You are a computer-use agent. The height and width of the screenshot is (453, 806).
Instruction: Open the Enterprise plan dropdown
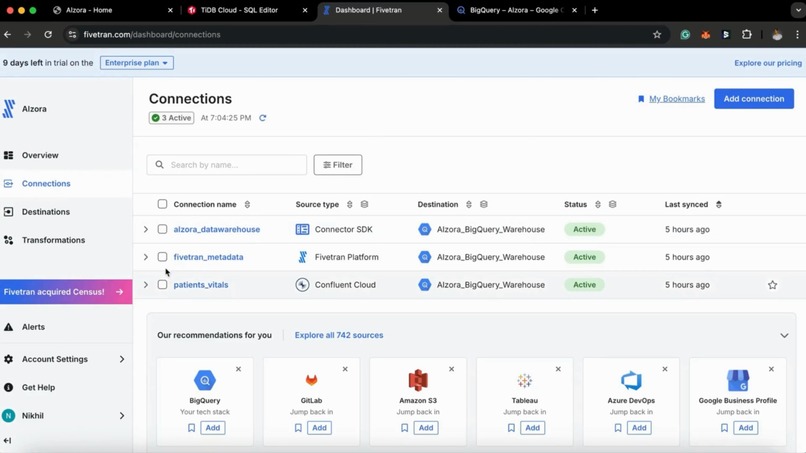pyautogui.click(x=137, y=63)
